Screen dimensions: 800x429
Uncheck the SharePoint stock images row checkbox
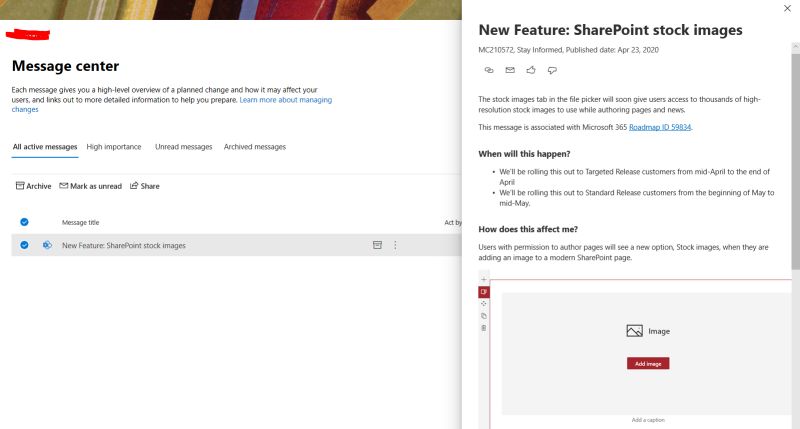[x=24, y=245]
